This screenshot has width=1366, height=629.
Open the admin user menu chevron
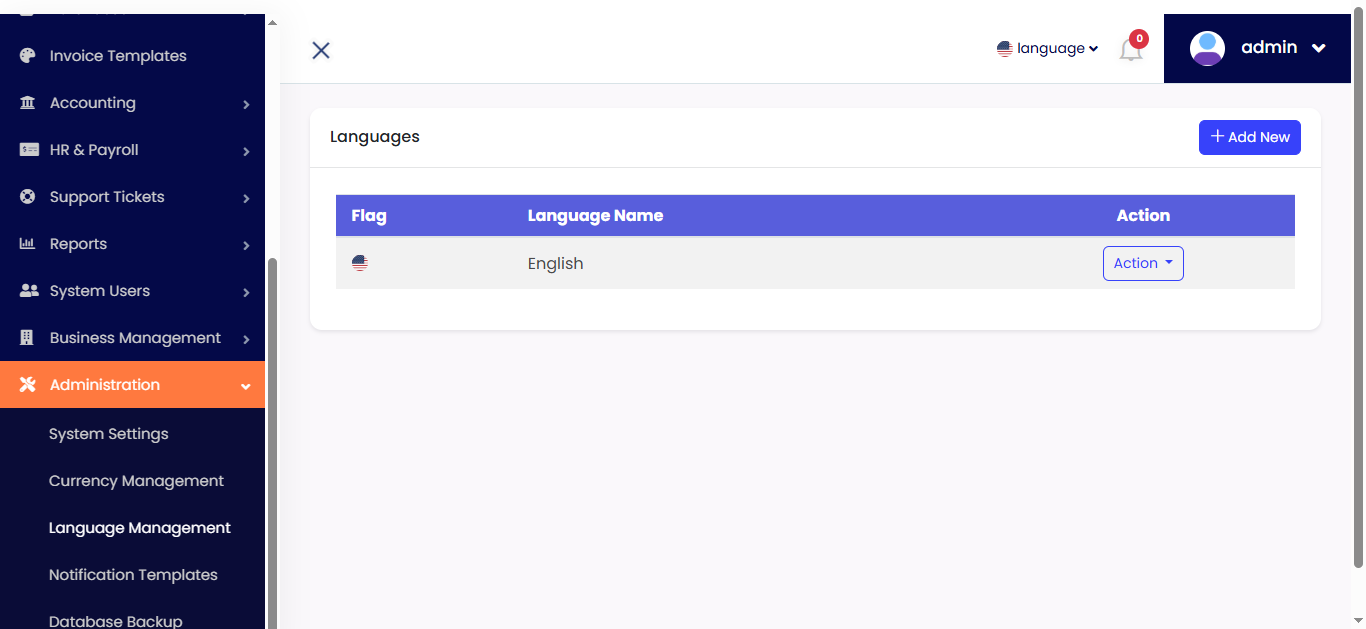tap(1318, 48)
